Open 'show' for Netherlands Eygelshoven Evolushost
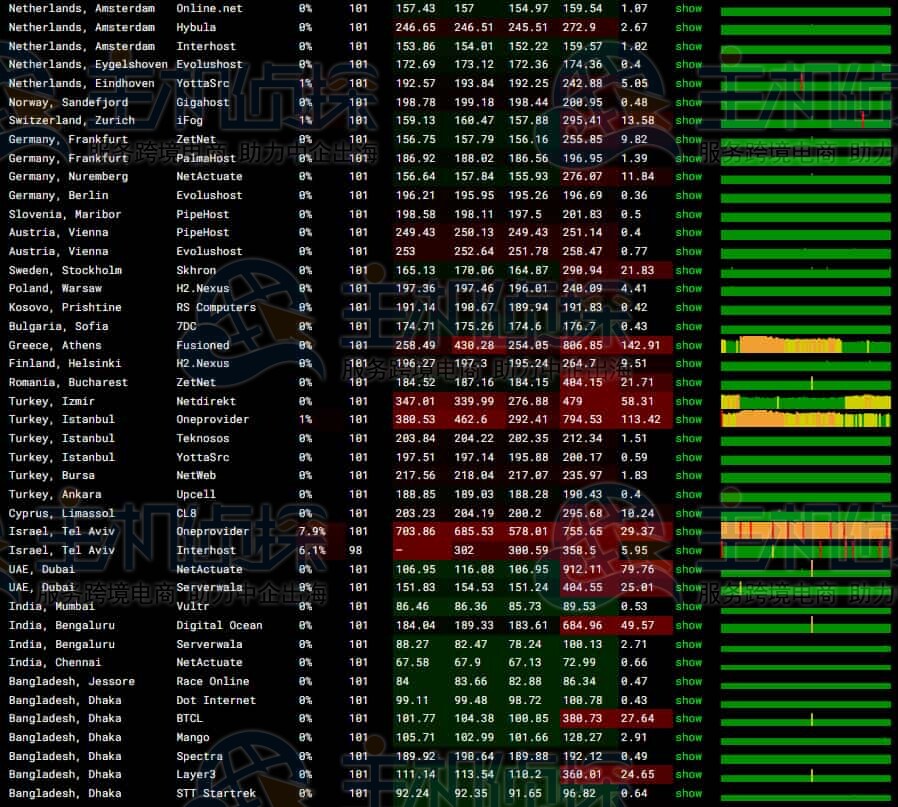 (x=688, y=65)
